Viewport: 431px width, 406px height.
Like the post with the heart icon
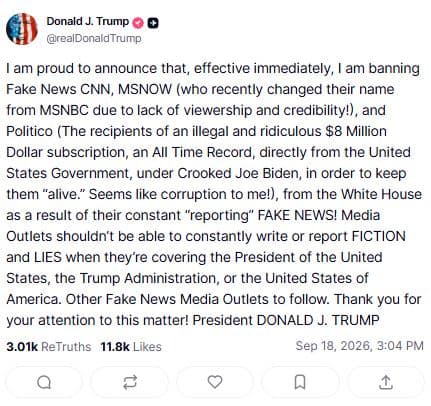click(215, 382)
